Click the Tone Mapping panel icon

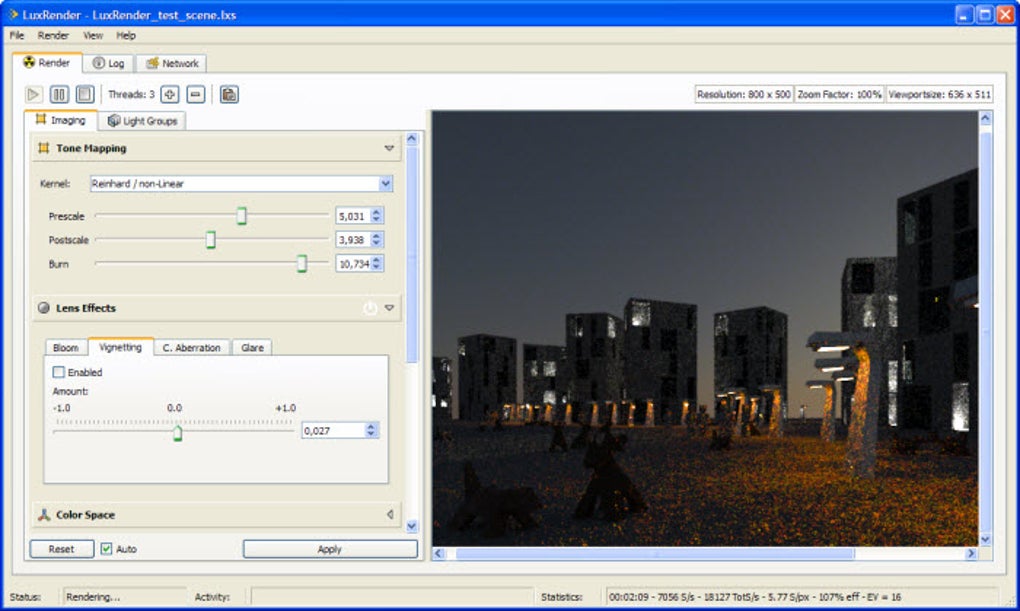point(44,147)
